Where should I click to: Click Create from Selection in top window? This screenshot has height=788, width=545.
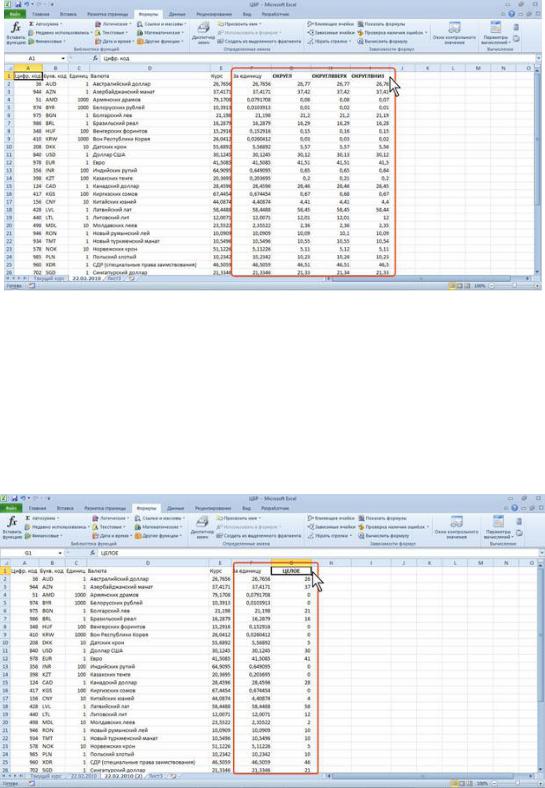click(259, 41)
